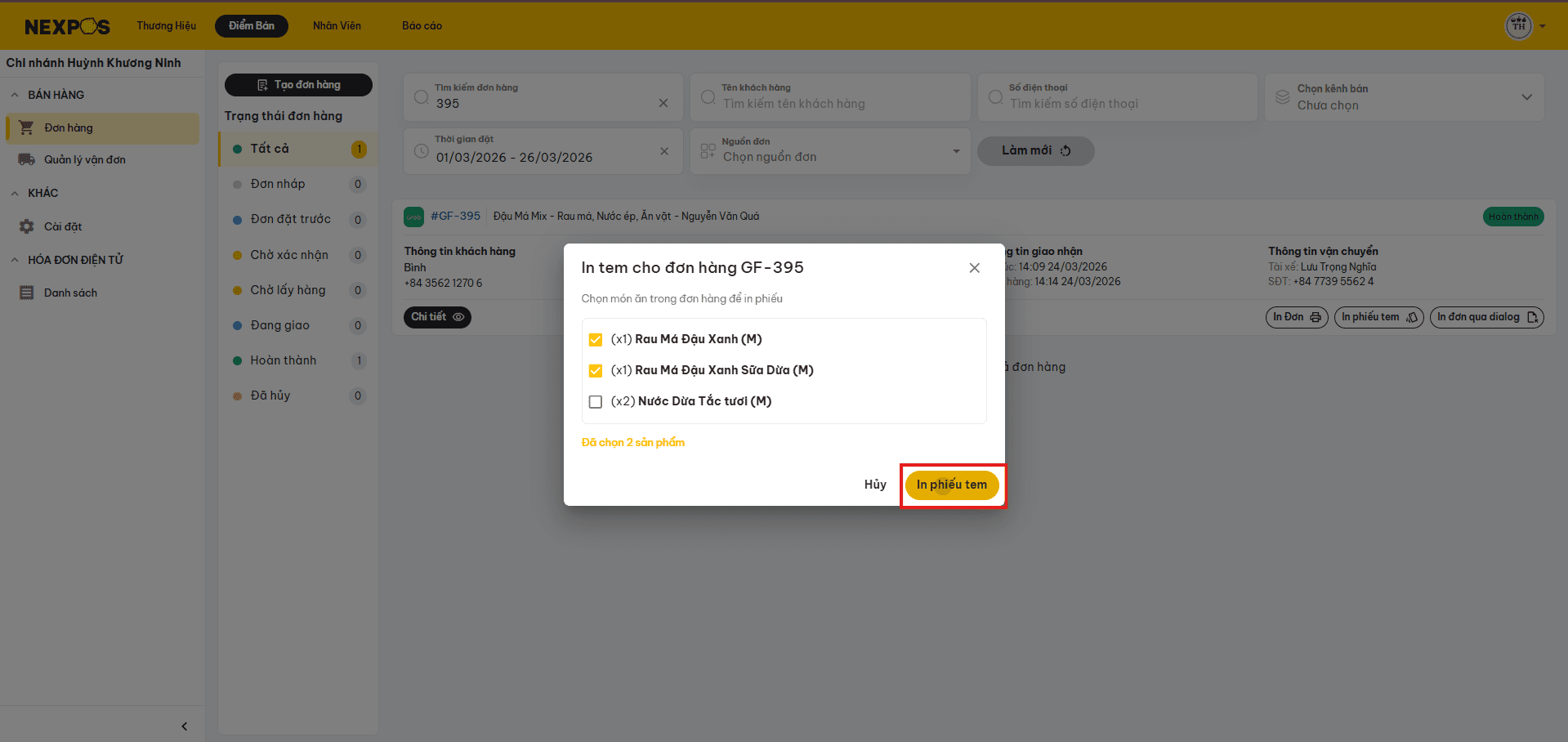Filter by Hoàn thành status
This screenshot has width=1568, height=742.
coord(298,360)
